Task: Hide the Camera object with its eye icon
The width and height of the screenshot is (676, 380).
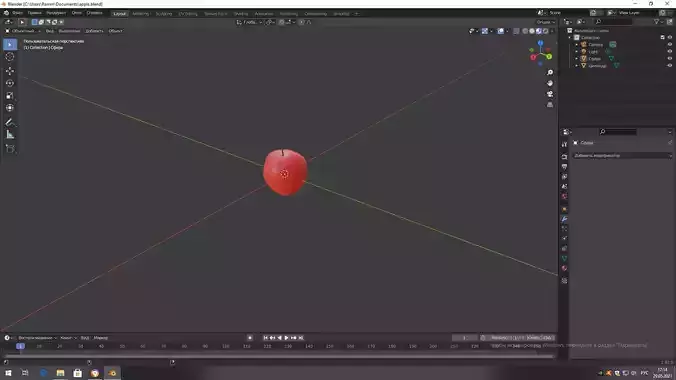Action: pyautogui.click(x=670, y=44)
